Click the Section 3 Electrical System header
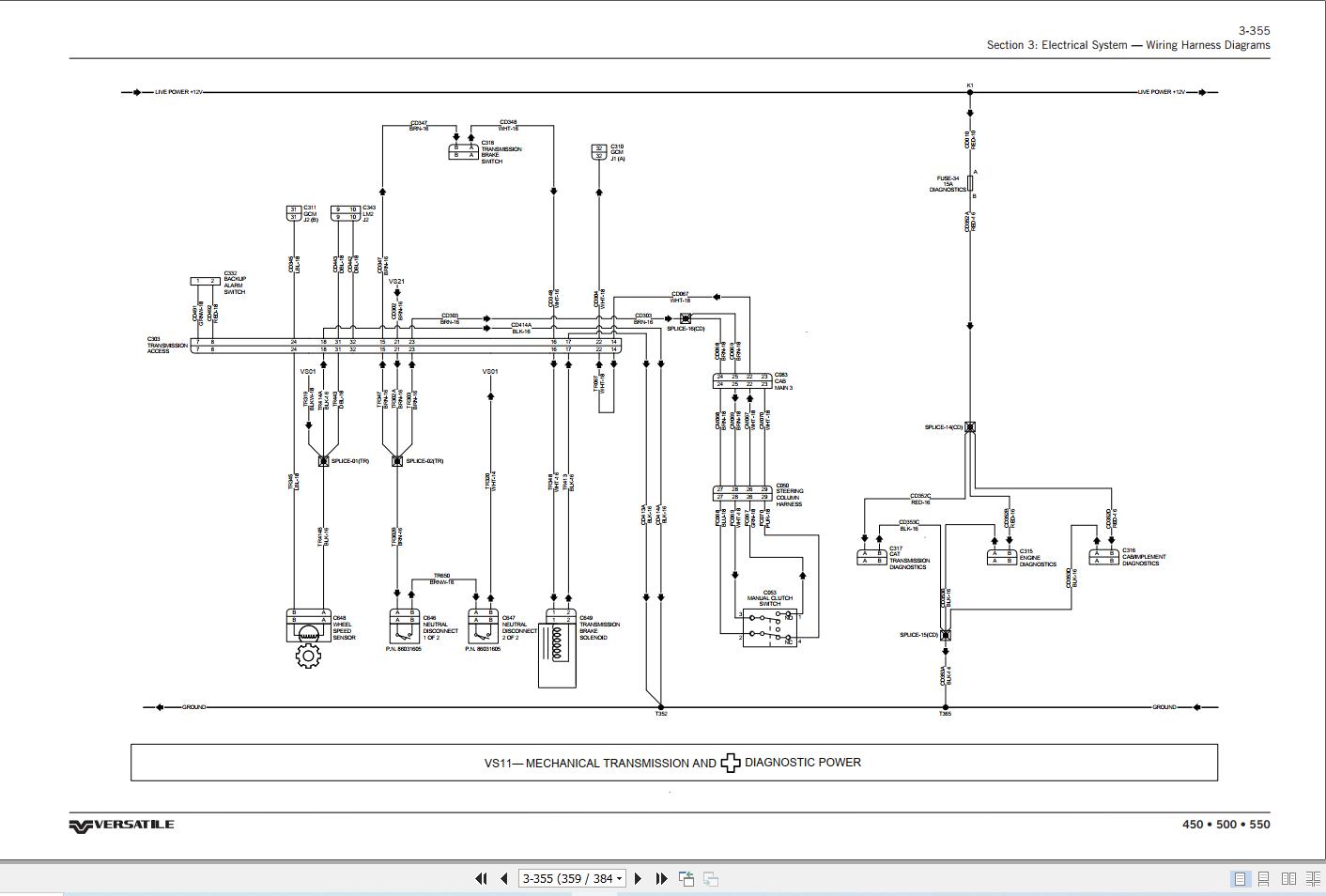This screenshot has height=896, width=1326. 1128,45
